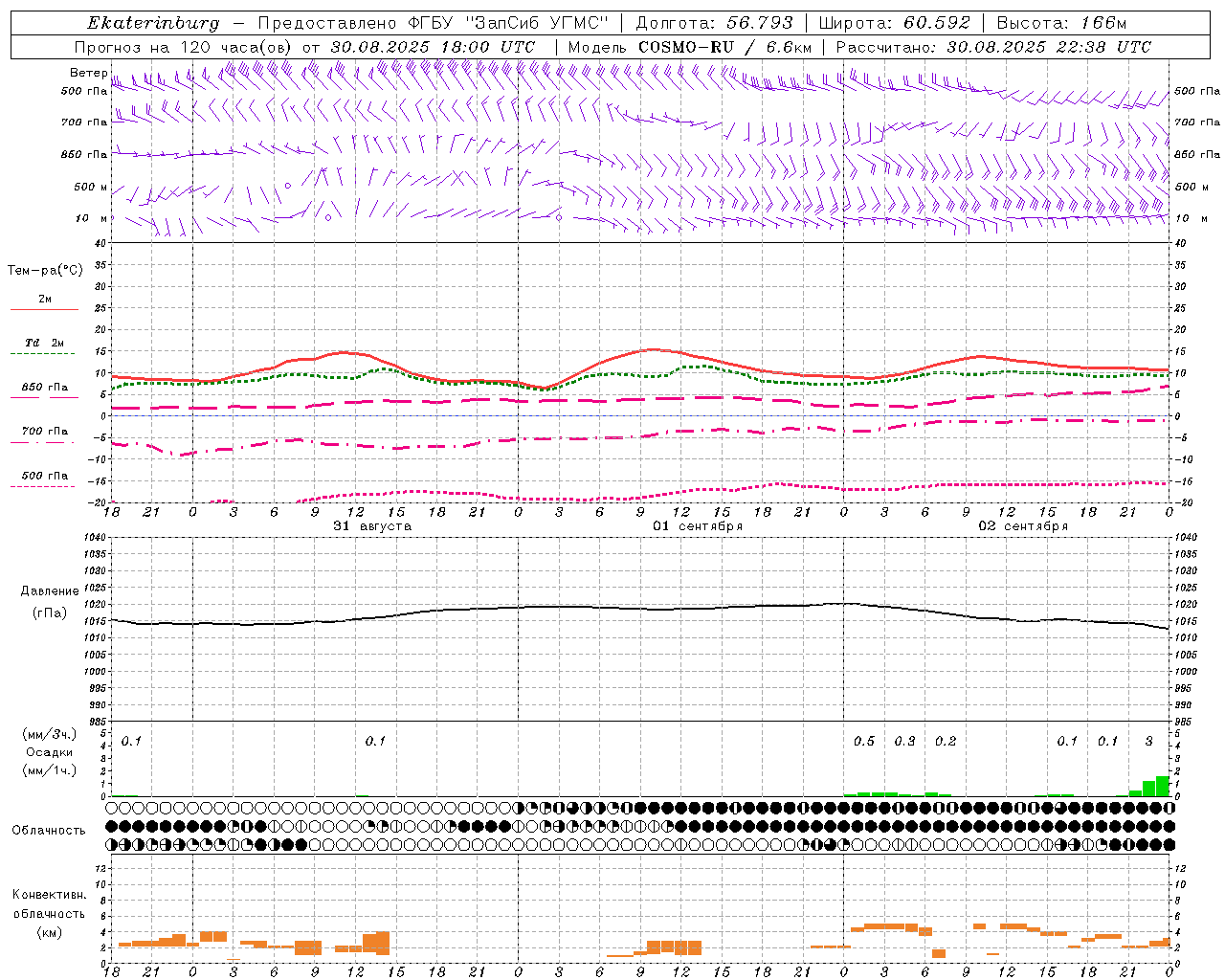
Task: Click "850 гПа" in the temperature legend
Action: click(44, 388)
